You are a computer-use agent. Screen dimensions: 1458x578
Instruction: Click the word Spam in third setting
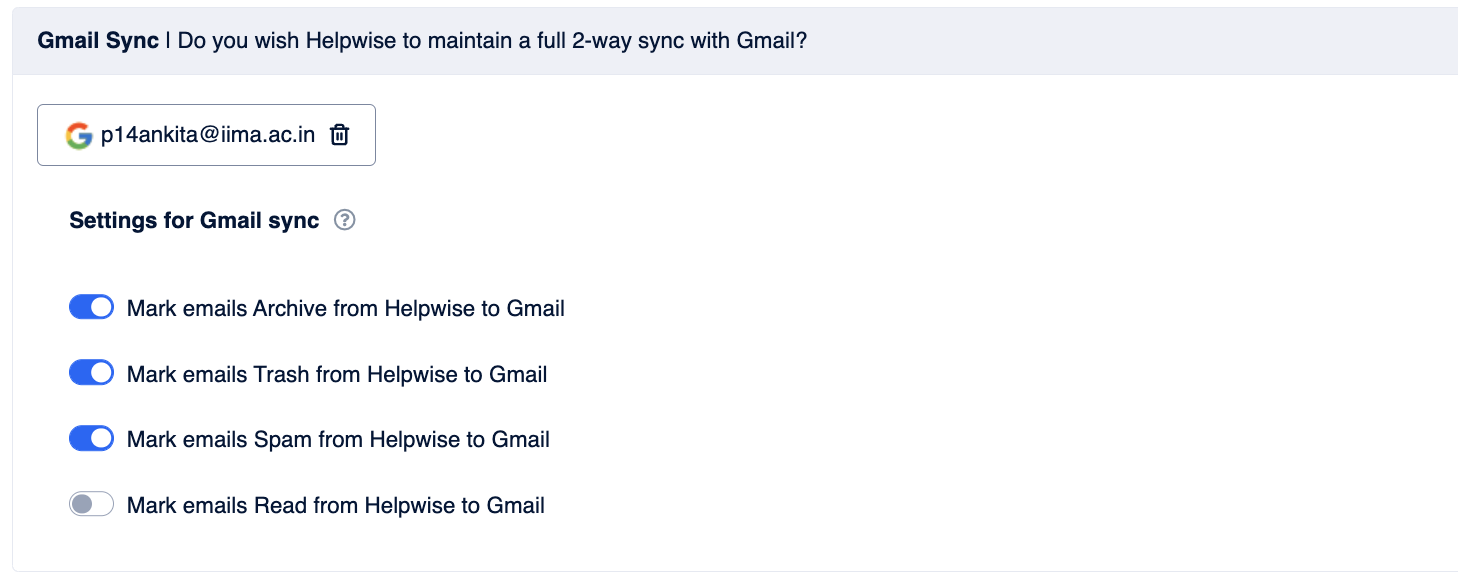pyautogui.click(x=283, y=439)
